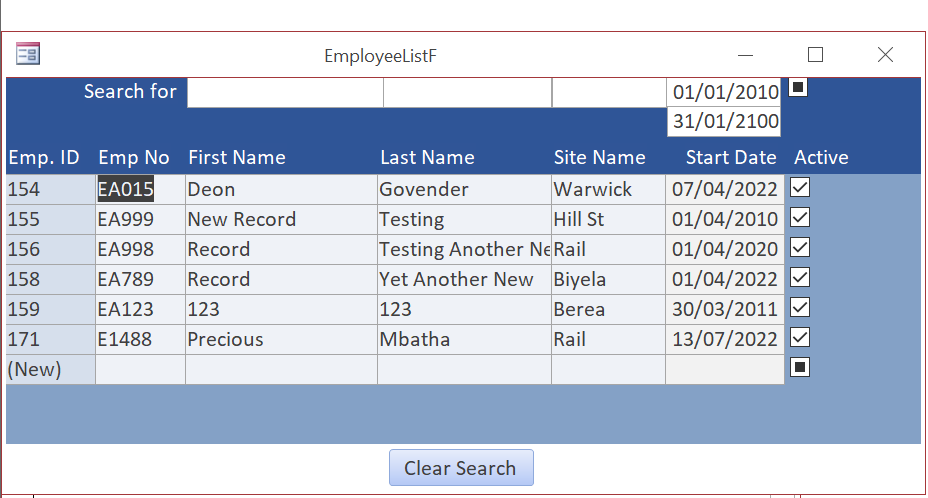The width and height of the screenshot is (928, 498).
Task: Select the Warwick site name cell
Action: coord(608,189)
